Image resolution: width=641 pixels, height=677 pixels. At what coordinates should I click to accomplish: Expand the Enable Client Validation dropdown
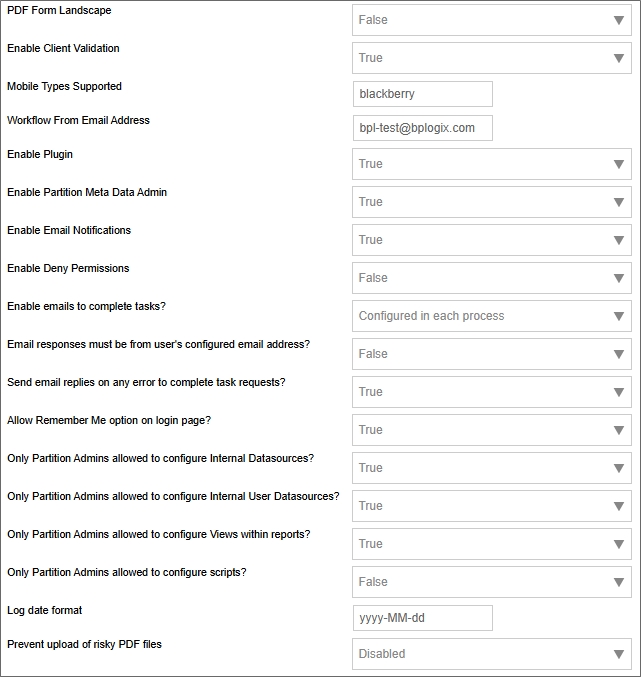click(491, 58)
